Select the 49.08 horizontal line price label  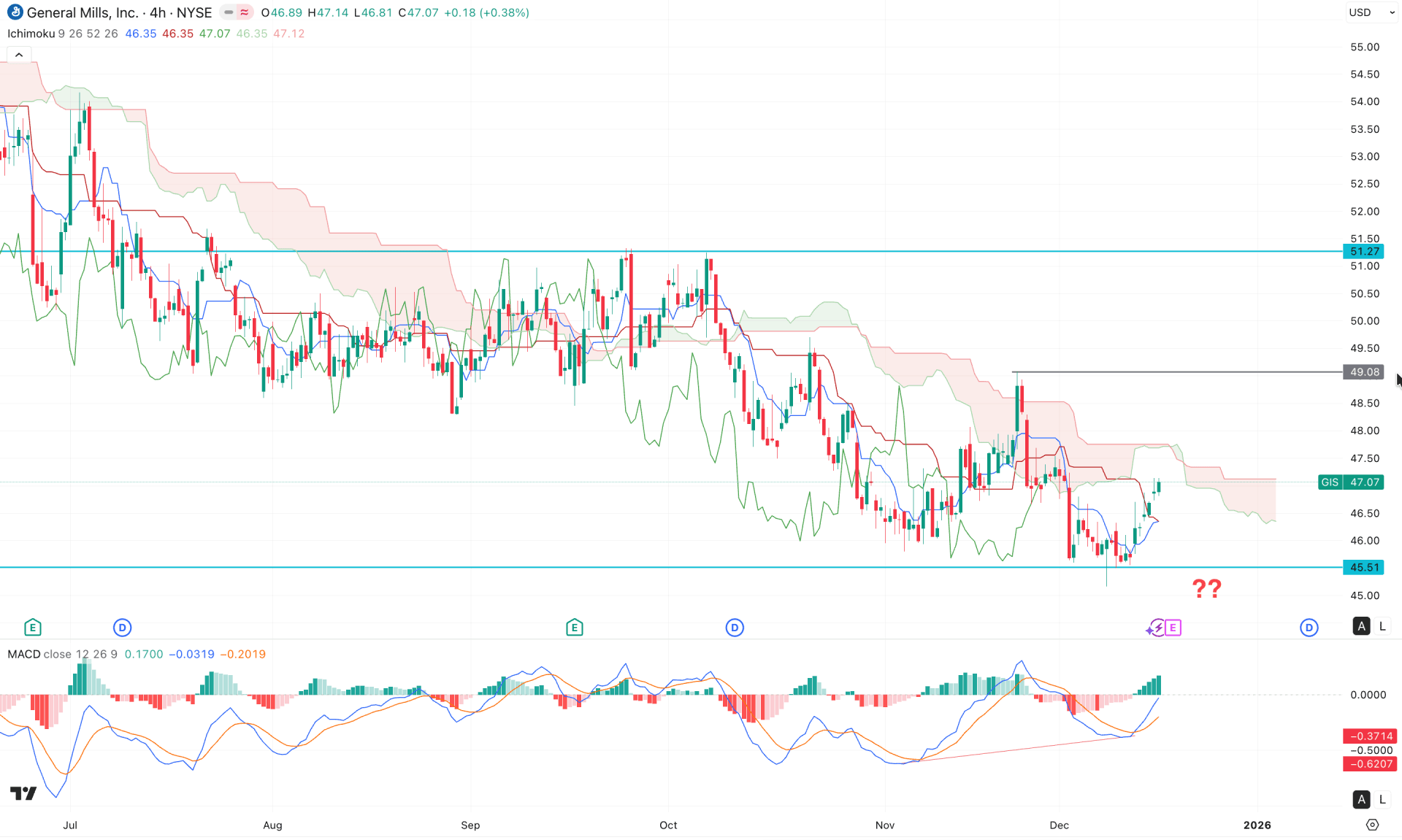pyautogui.click(x=1362, y=372)
